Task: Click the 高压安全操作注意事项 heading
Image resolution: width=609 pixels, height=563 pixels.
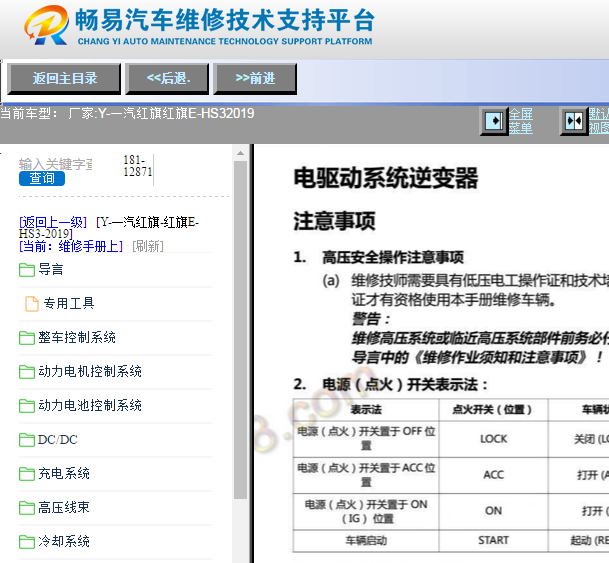Action: (x=393, y=257)
